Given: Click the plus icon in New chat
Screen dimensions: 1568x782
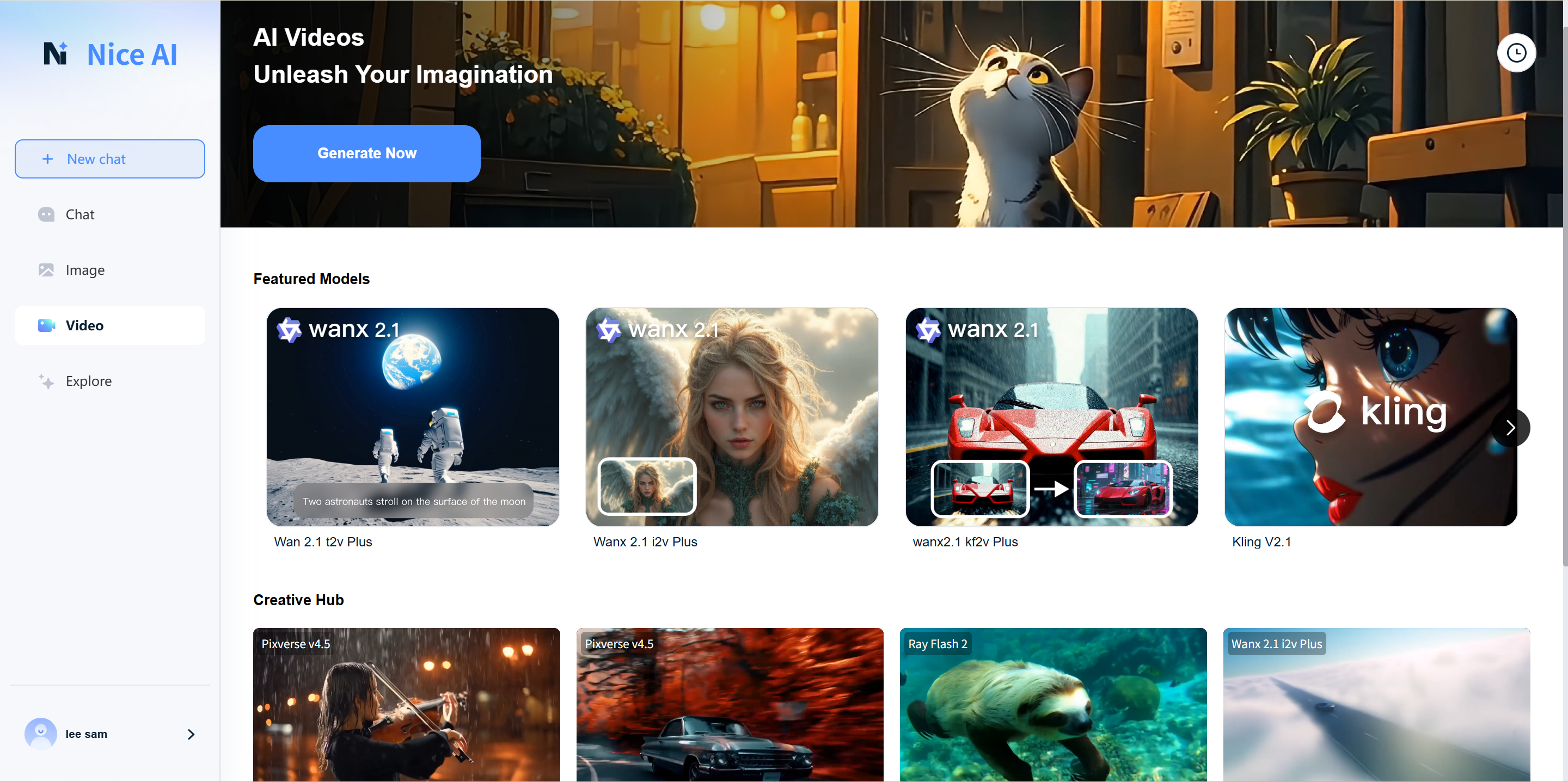Looking at the screenshot, I should [47, 159].
